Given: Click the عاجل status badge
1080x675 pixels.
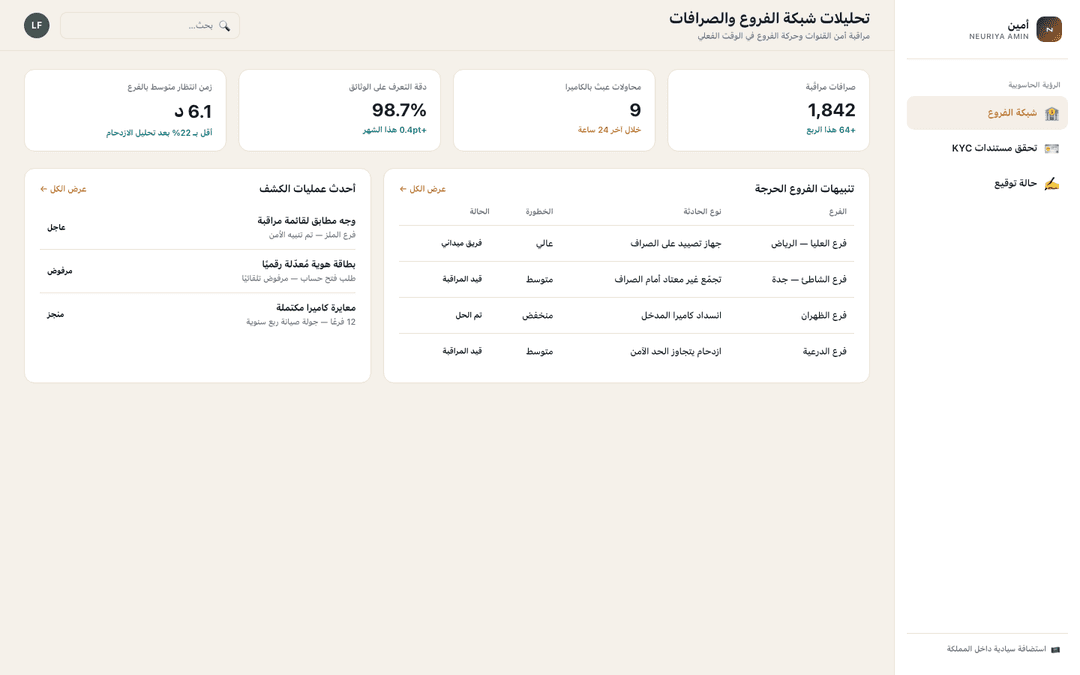Looking at the screenshot, I should 56,227.
